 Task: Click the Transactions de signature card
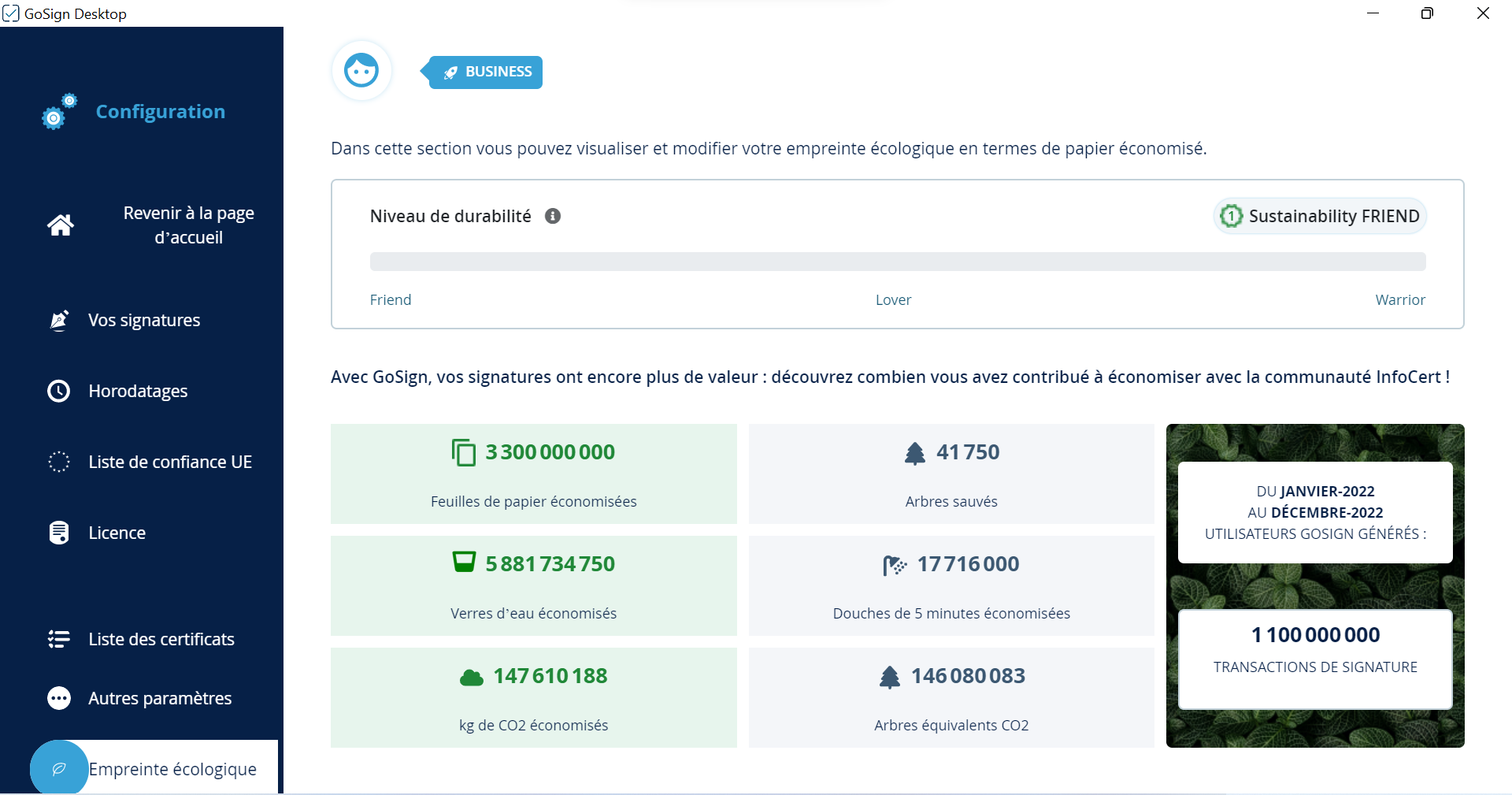(1314, 659)
